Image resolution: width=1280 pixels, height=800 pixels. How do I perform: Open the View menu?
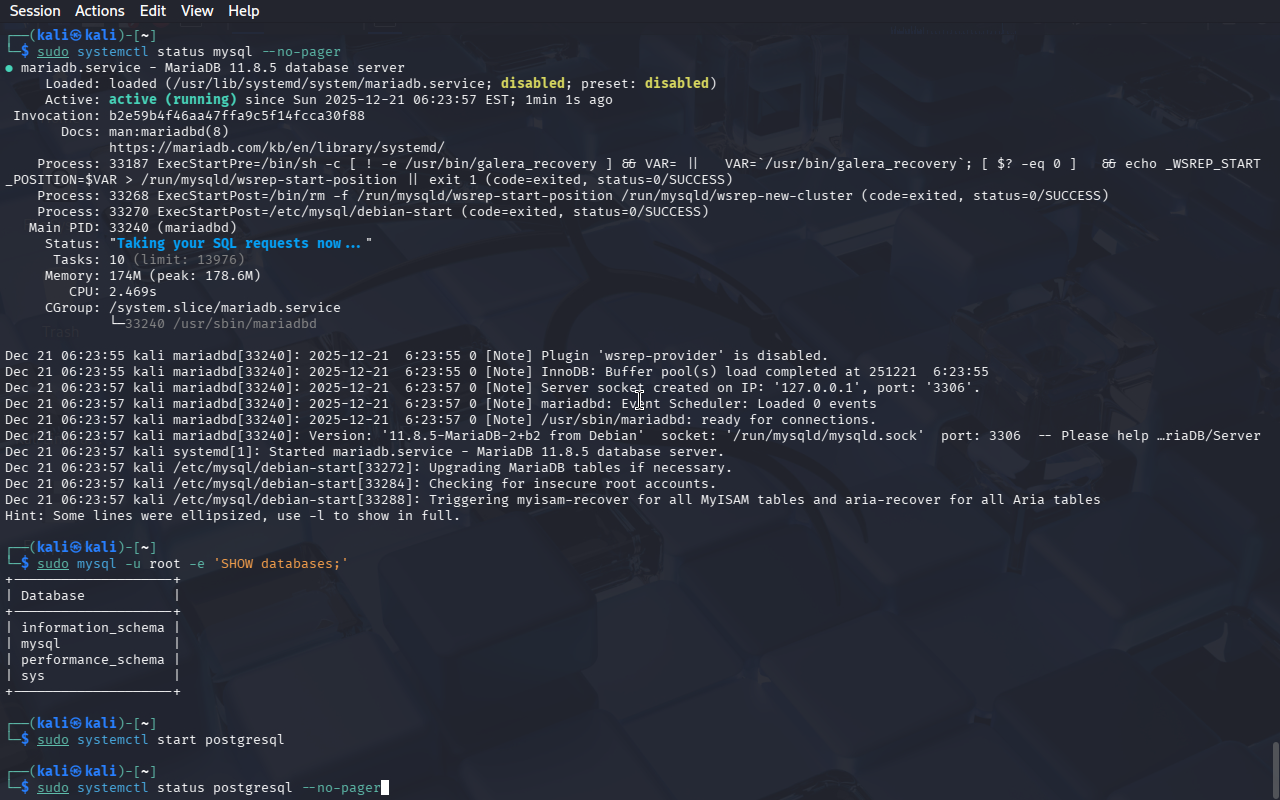pyautogui.click(x=197, y=11)
